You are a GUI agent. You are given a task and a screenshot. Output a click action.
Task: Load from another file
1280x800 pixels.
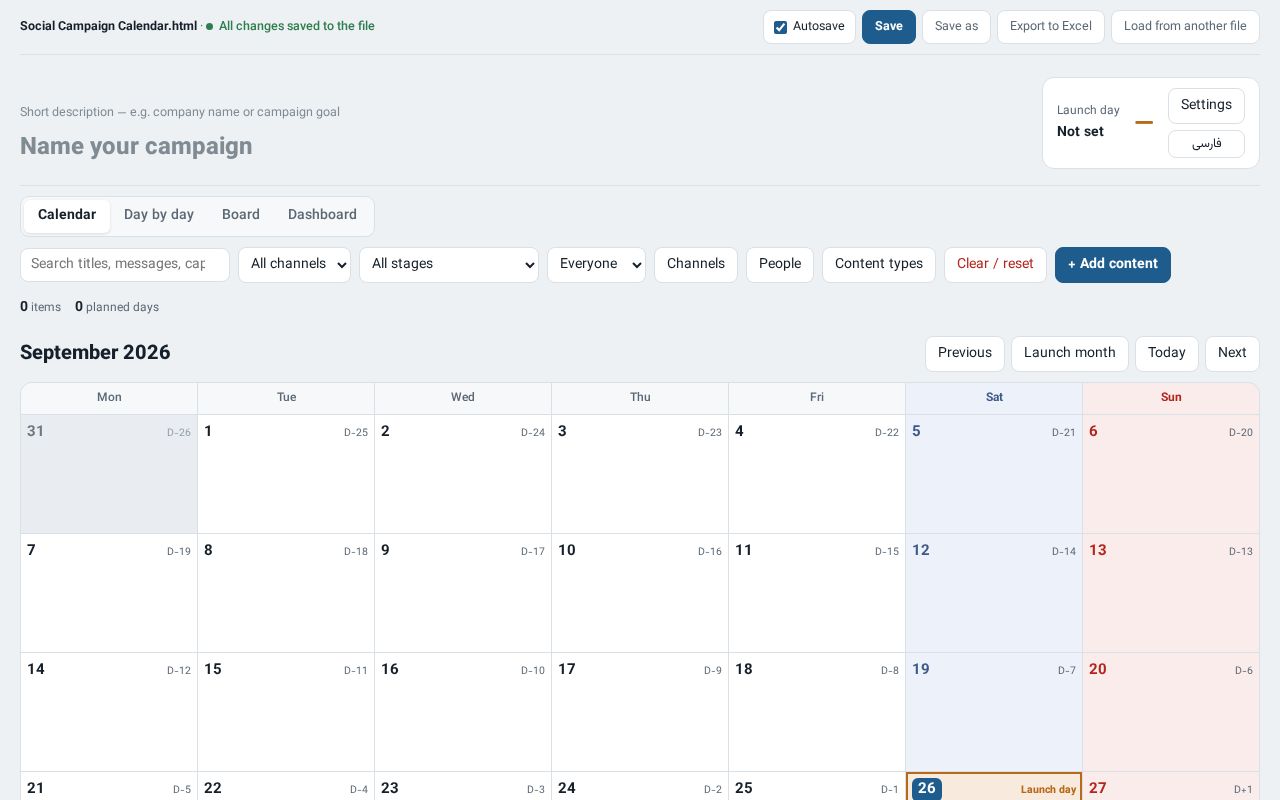click(x=1185, y=27)
